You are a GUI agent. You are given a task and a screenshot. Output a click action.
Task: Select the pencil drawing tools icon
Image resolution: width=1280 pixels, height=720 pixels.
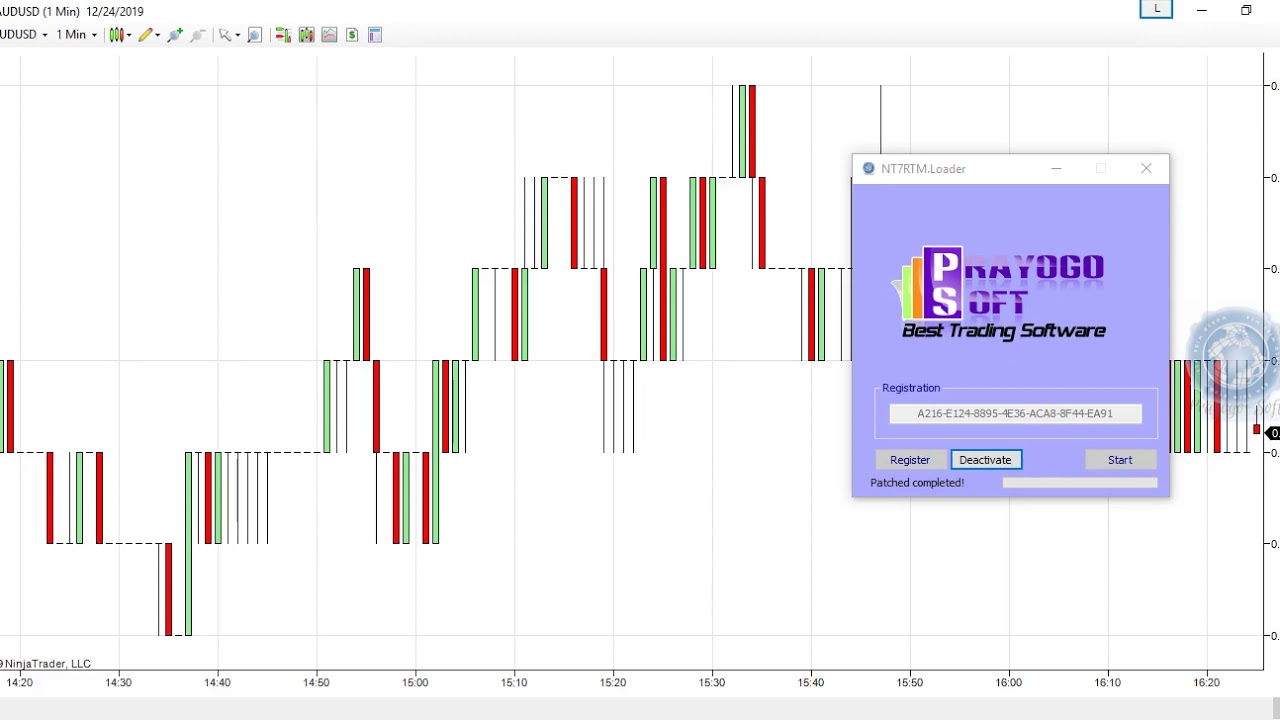(146, 35)
